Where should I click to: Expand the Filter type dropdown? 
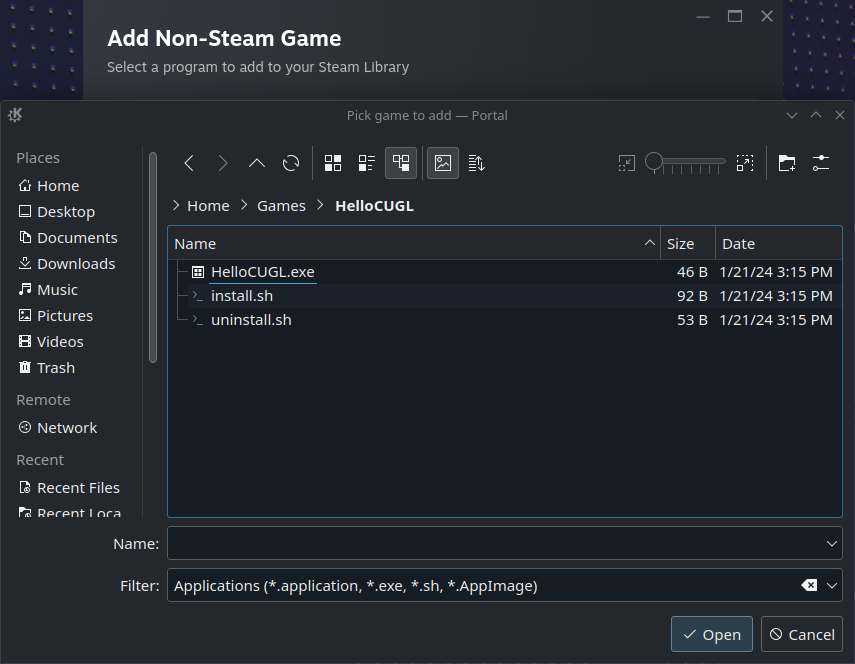[x=832, y=586]
